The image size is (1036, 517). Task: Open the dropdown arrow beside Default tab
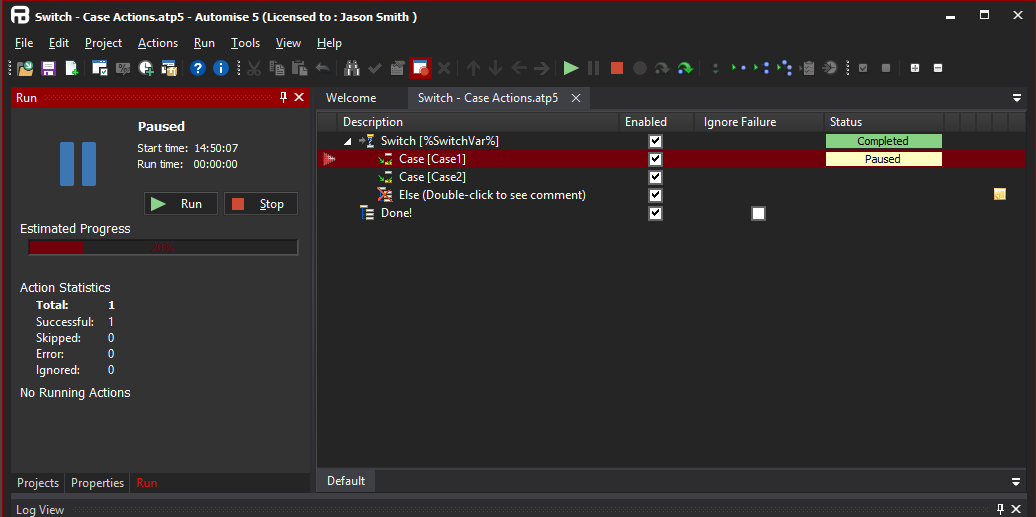pos(1017,481)
